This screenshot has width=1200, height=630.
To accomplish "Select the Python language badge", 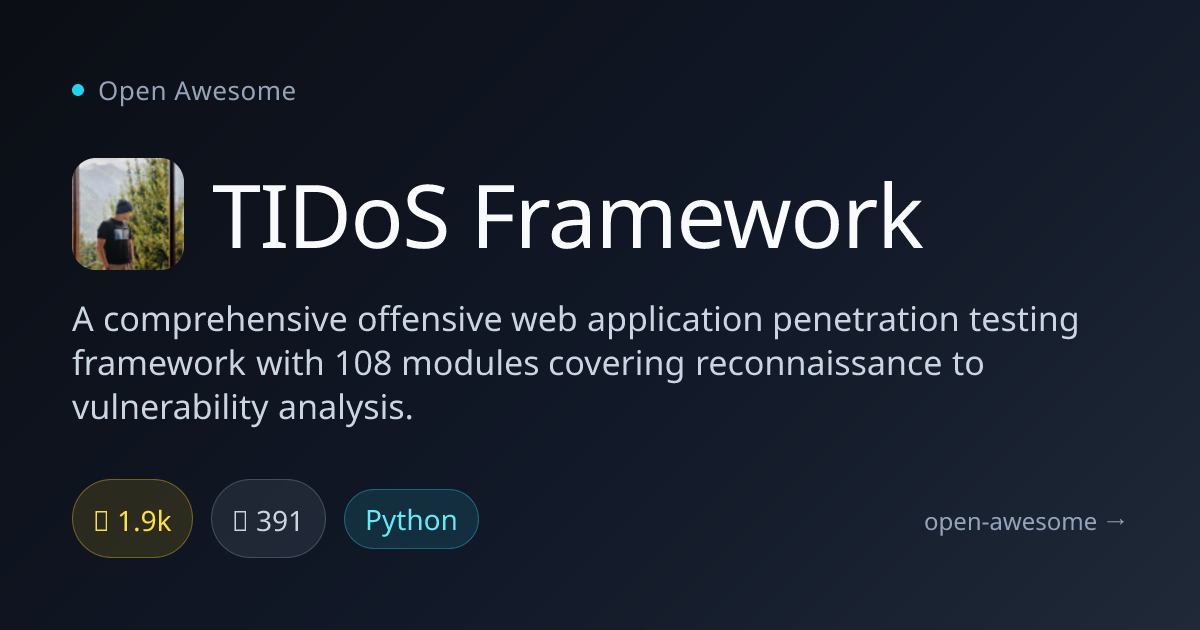I will pyautogui.click(x=411, y=519).
